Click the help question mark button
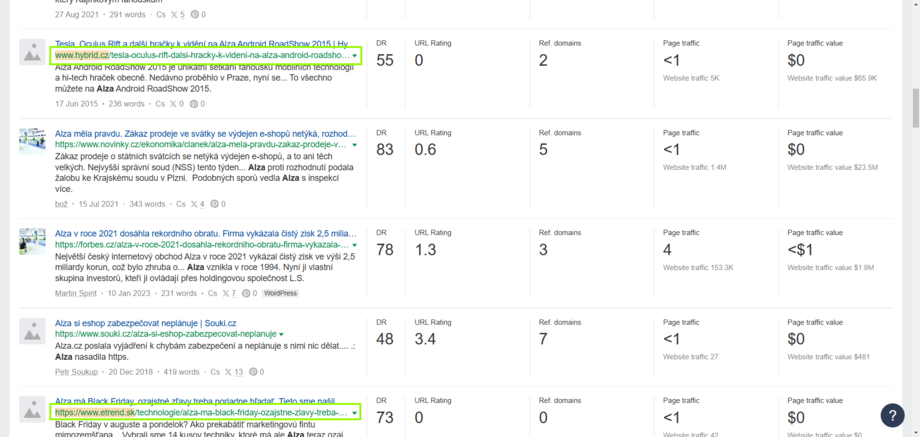This screenshot has height=437, width=920. point(892,415)
